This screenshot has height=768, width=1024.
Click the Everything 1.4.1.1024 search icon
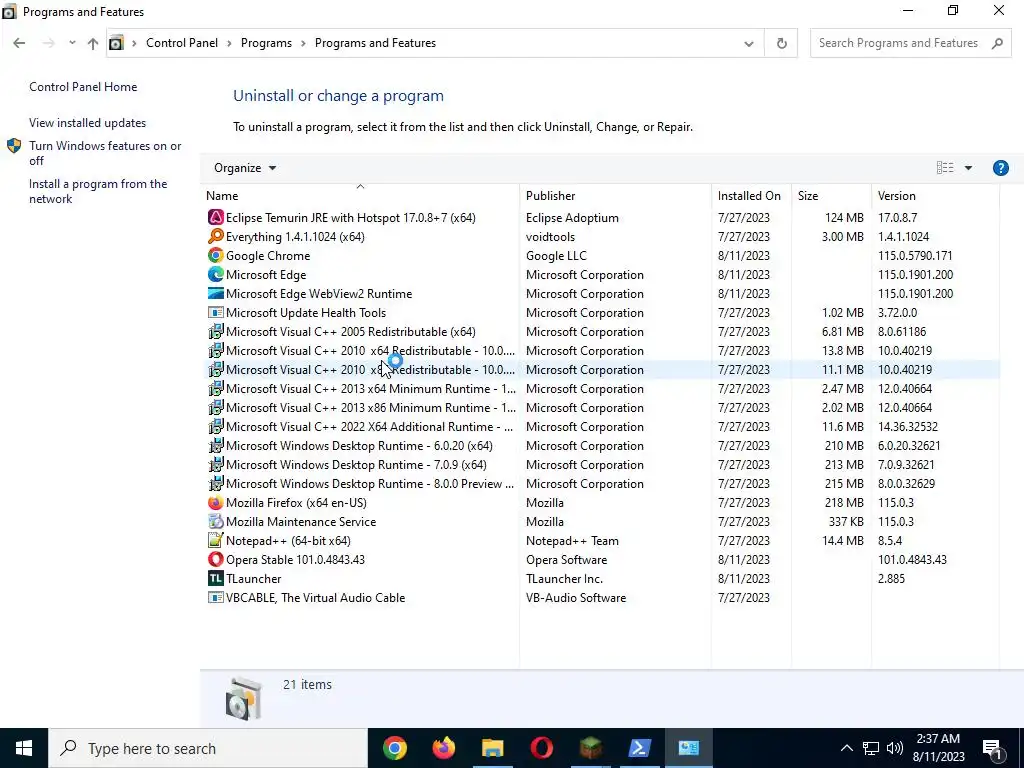pyautogui.click(x=216, y=236)
